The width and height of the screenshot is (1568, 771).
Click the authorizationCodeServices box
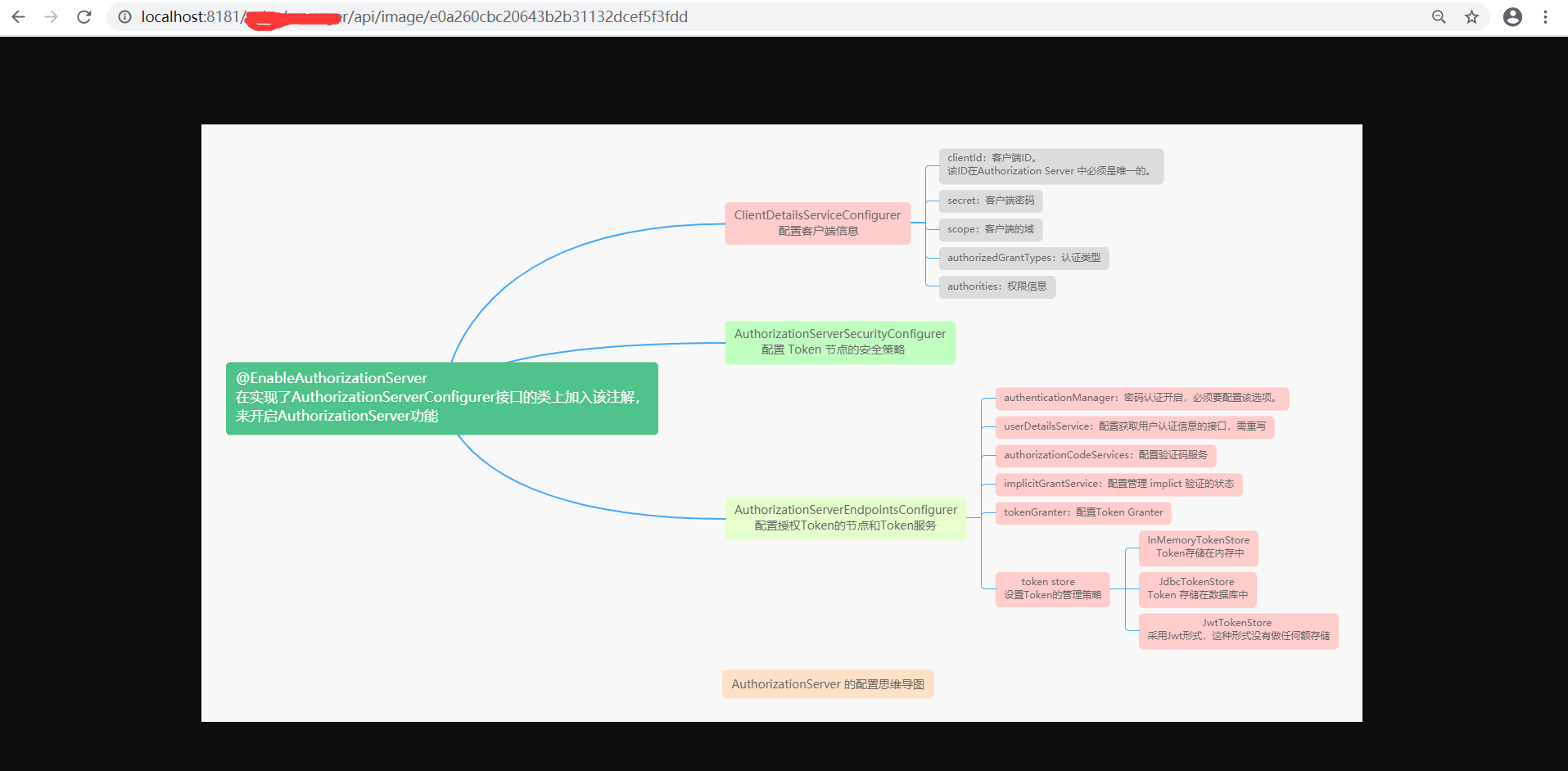[x=1106, y=456]
